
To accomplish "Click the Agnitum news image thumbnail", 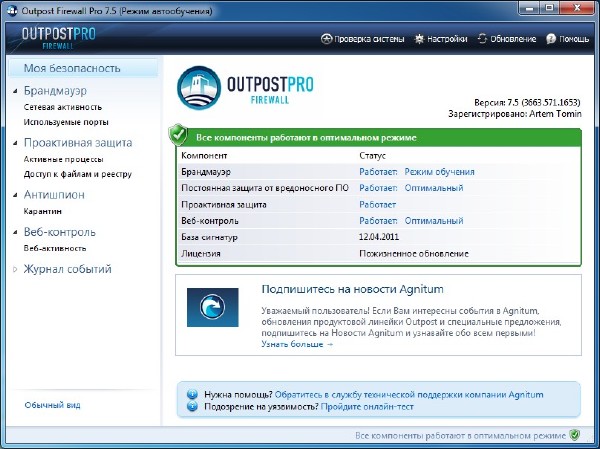I will coord(213,307).
